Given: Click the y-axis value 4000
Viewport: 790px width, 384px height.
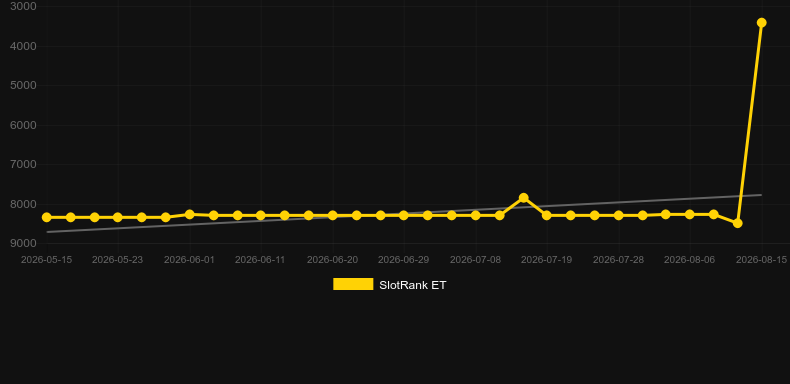Looking at the screenshot, I should pyautogui.click(x=23, y=46).
